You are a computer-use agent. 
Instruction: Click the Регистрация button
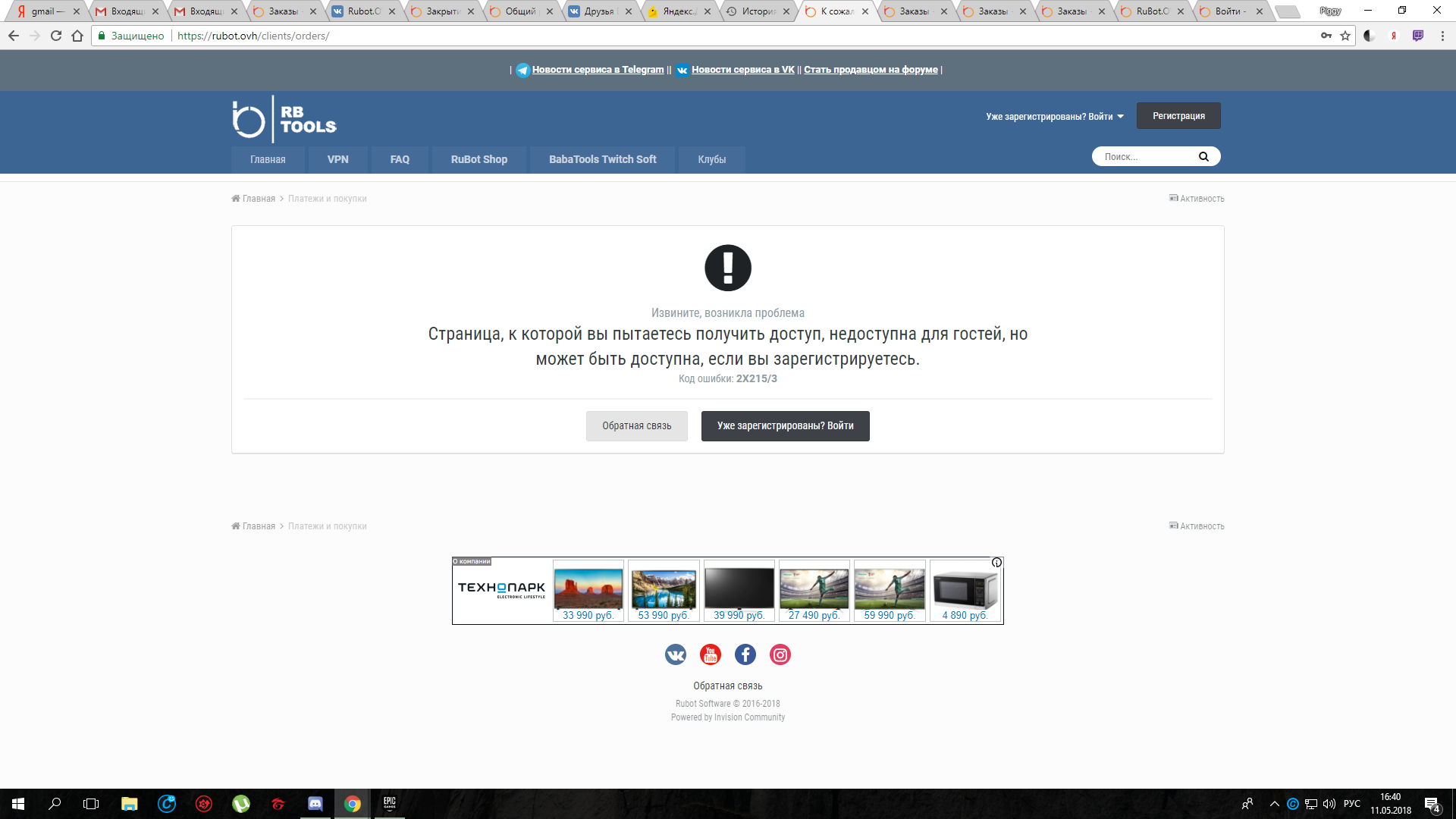[x=1178, y=116]
